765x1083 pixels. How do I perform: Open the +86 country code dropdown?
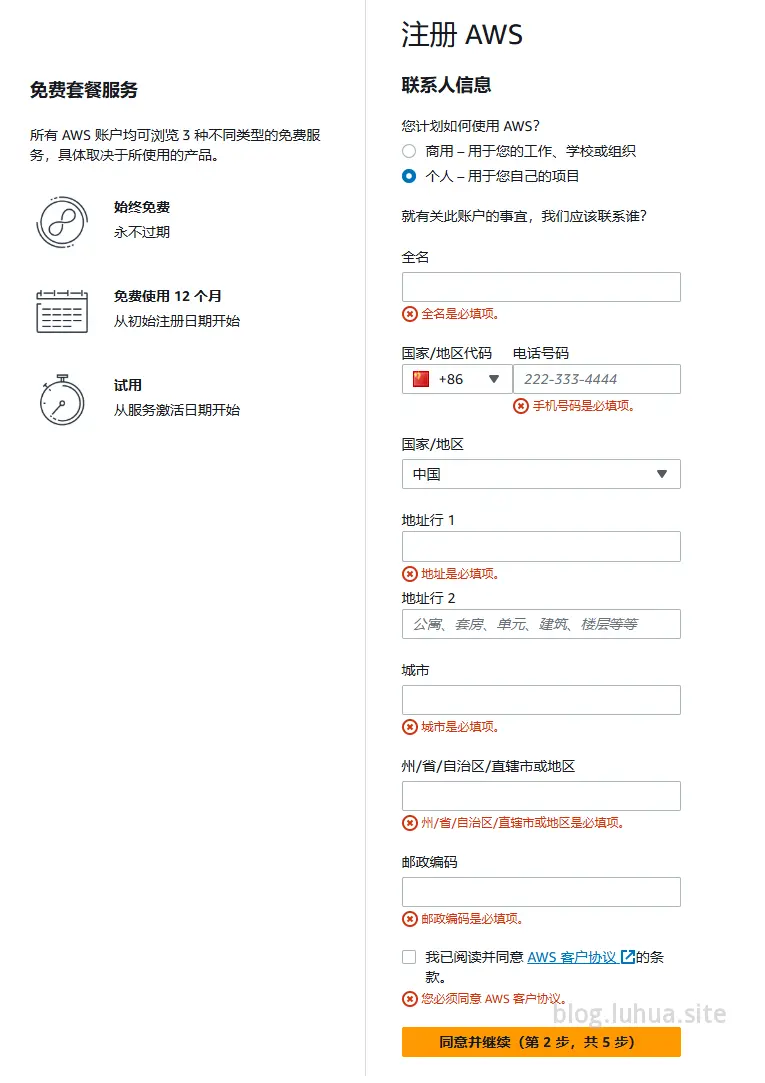(x=457, y=379)
